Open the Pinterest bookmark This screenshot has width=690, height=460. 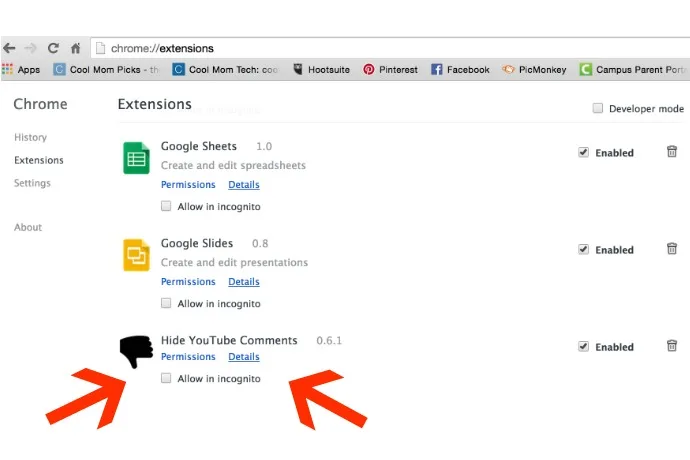click(390, 70)
